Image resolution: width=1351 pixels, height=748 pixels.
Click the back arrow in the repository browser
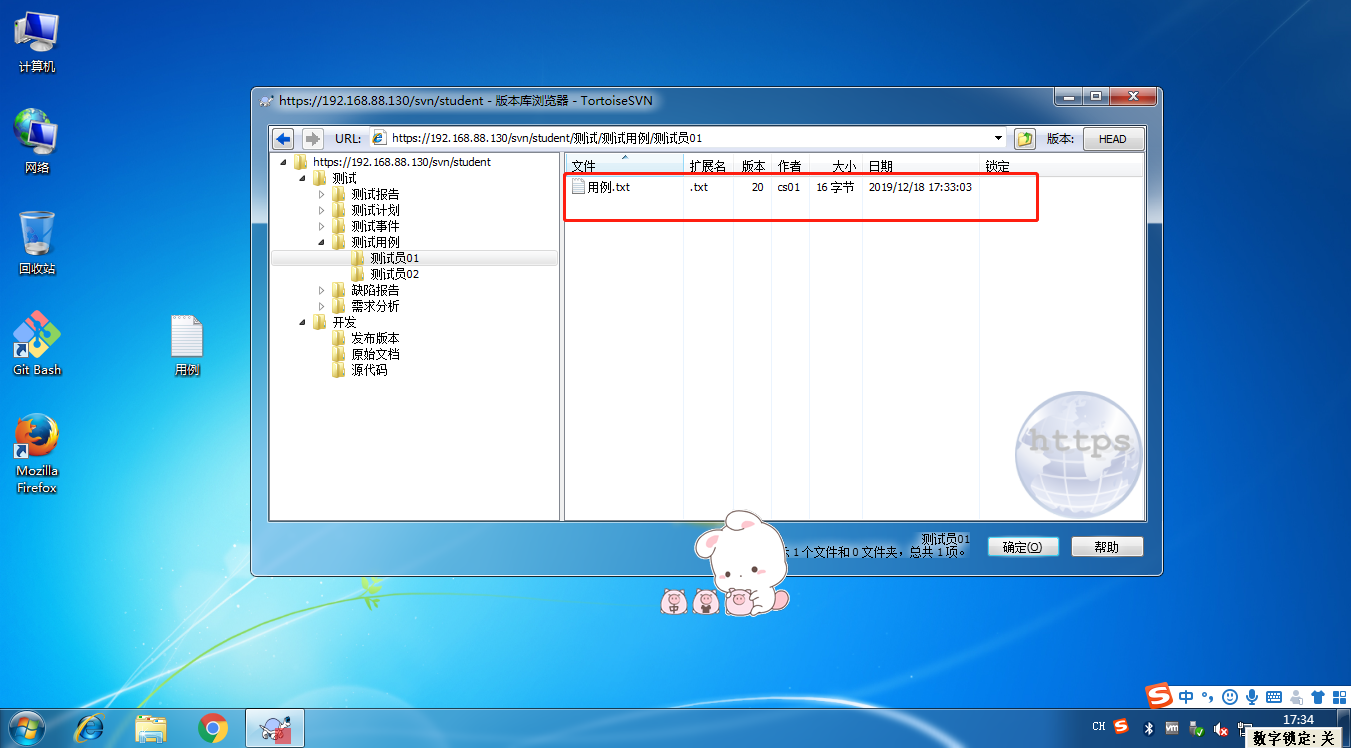(x=283, y=139)
